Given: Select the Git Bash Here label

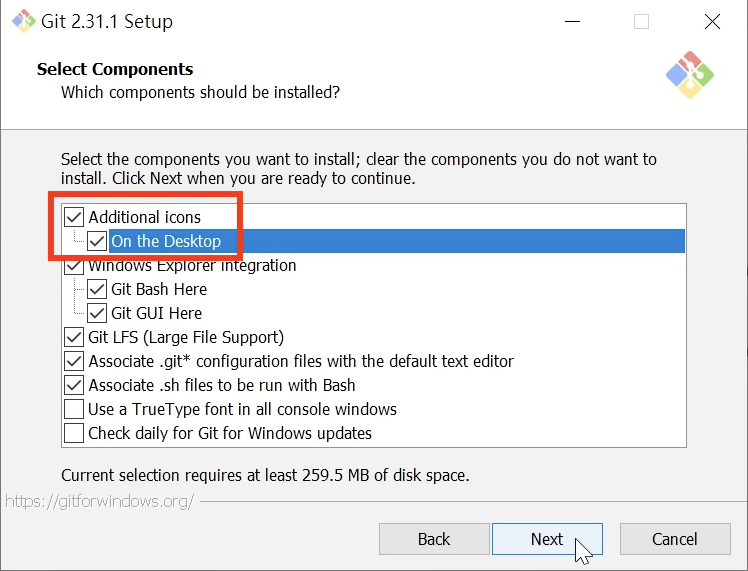Looking at the screenshot, I should coord(159,289).
